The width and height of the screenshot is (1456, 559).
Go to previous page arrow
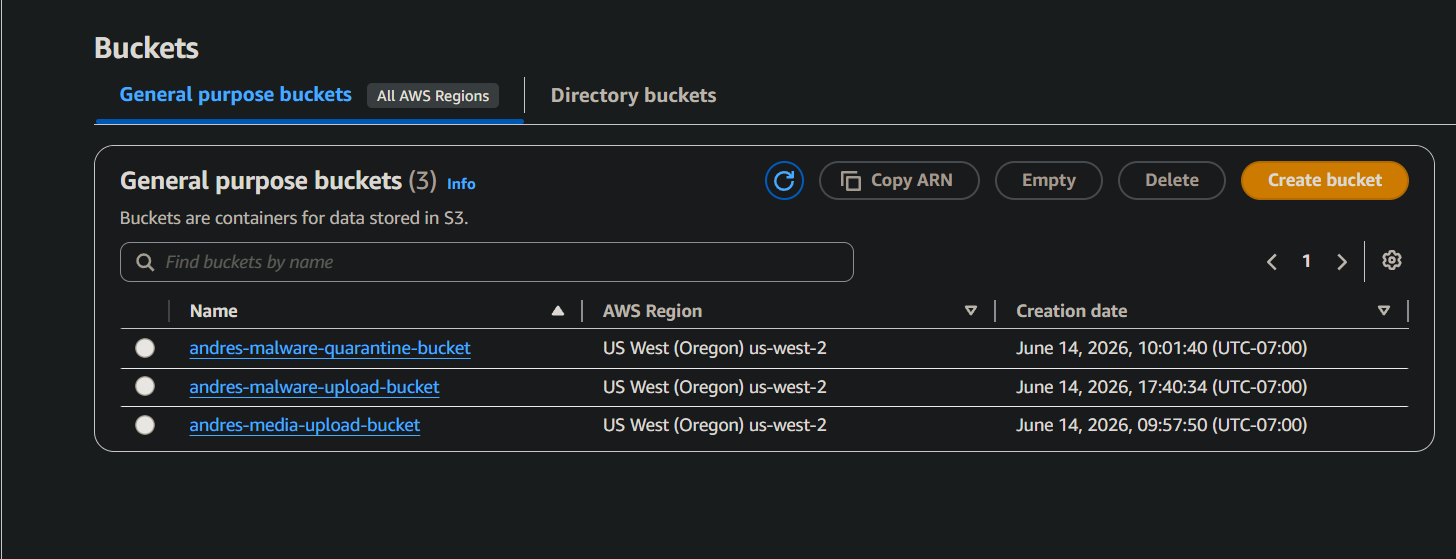tap(1272, 262)
